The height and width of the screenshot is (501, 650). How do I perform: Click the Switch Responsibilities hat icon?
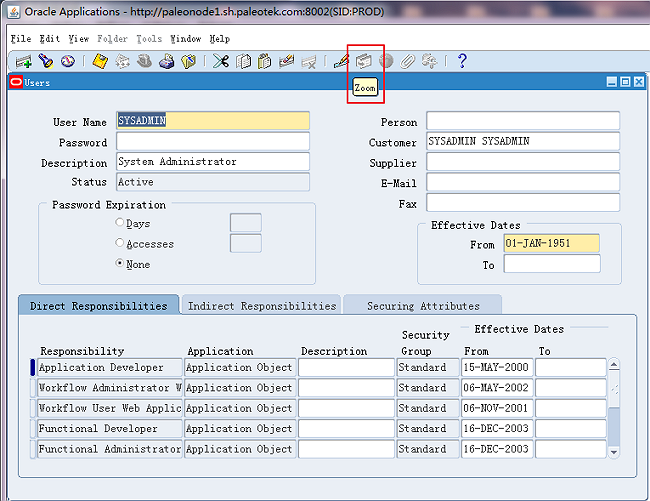coord(144,61)
